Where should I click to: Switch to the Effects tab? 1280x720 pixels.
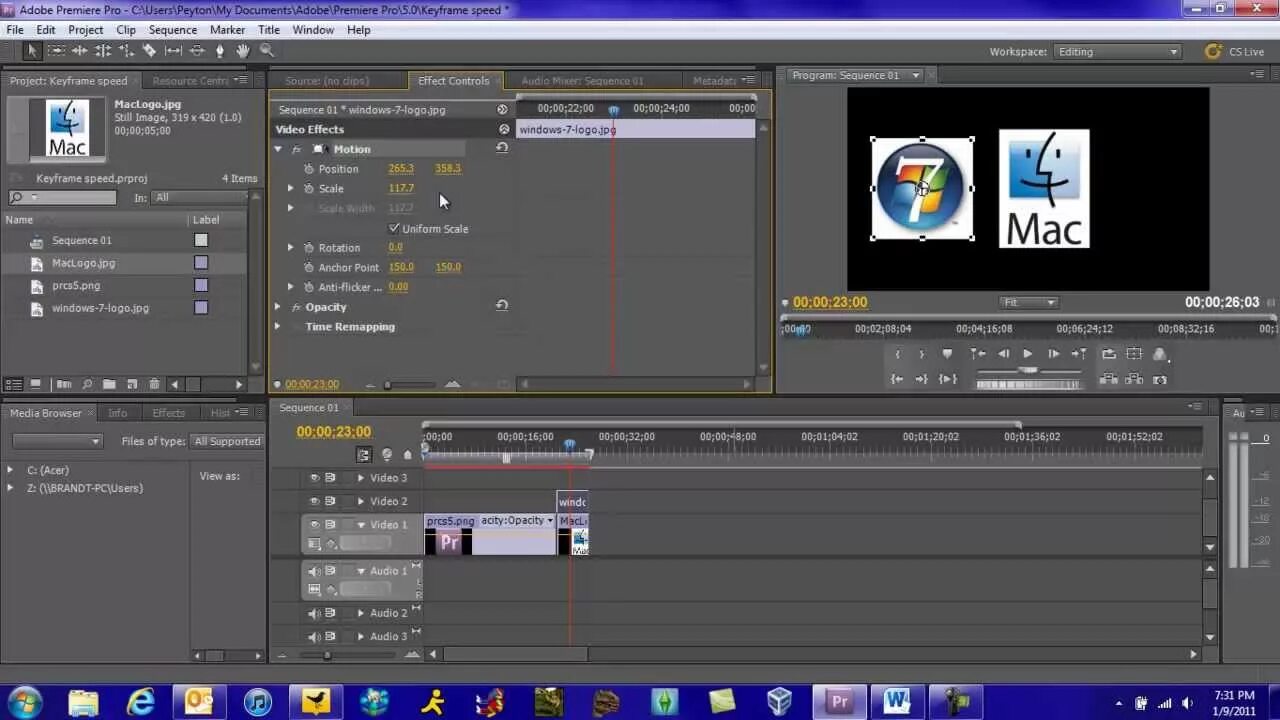point(168,413)
